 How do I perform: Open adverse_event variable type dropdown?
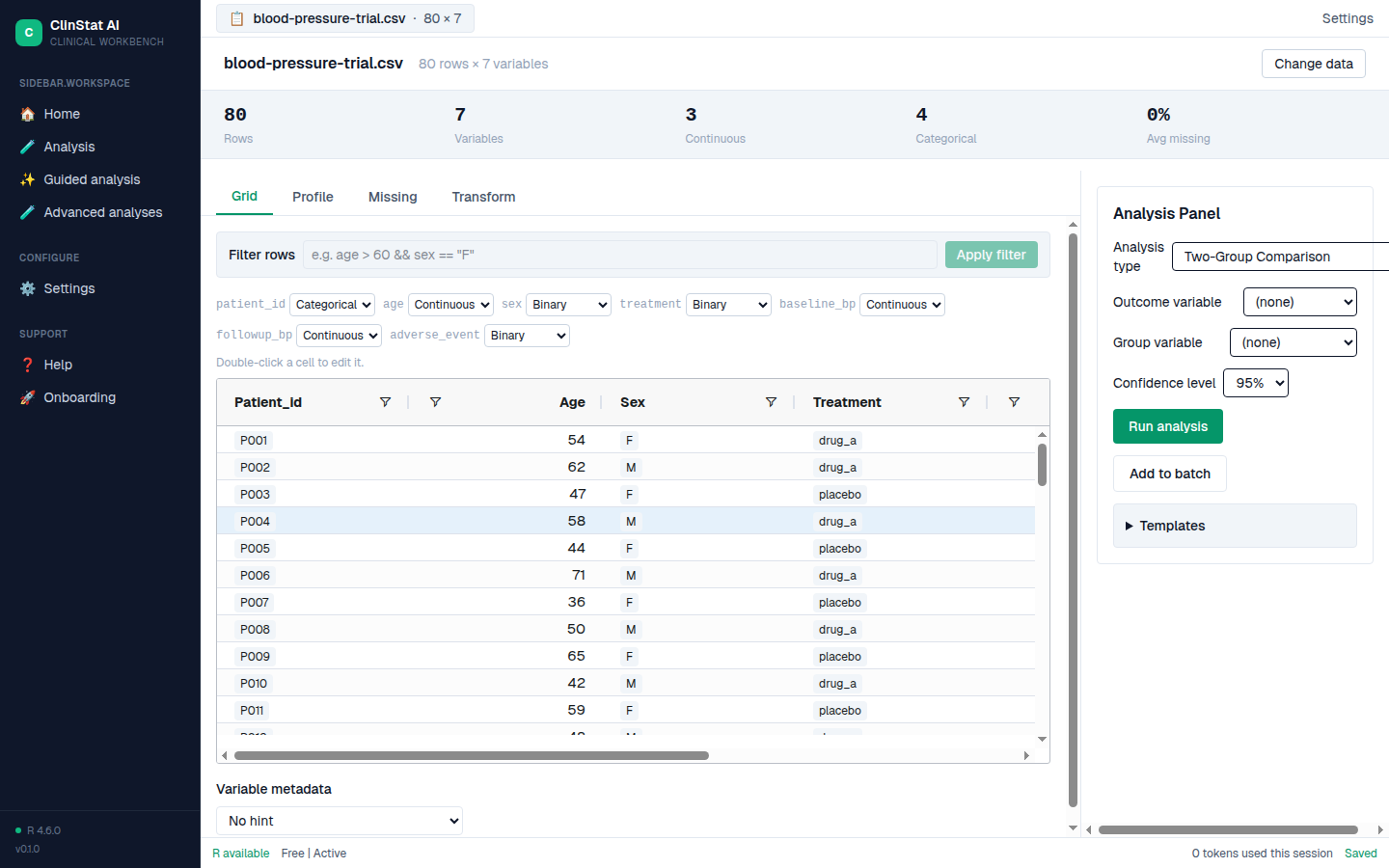tap(527, 336)
